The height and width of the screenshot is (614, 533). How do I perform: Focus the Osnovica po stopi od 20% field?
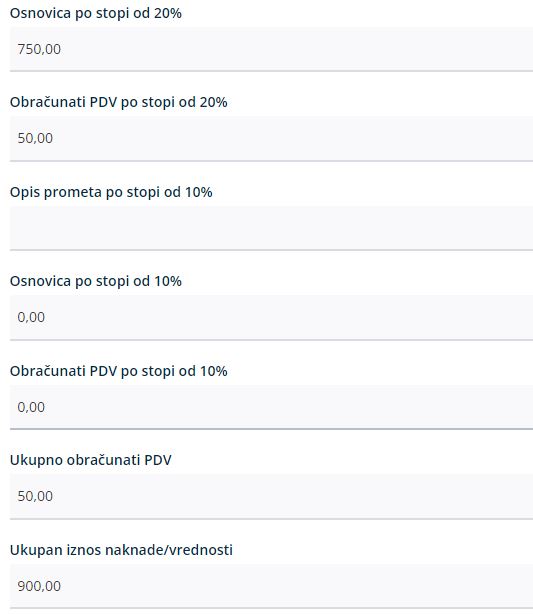coord(271,49)
